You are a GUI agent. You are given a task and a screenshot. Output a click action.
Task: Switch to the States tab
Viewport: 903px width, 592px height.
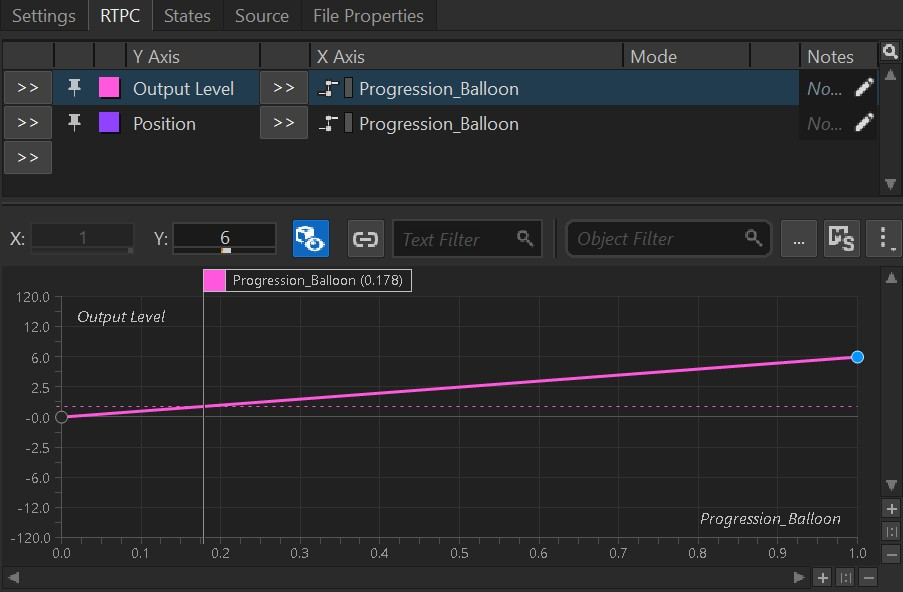tap(187, 16)
